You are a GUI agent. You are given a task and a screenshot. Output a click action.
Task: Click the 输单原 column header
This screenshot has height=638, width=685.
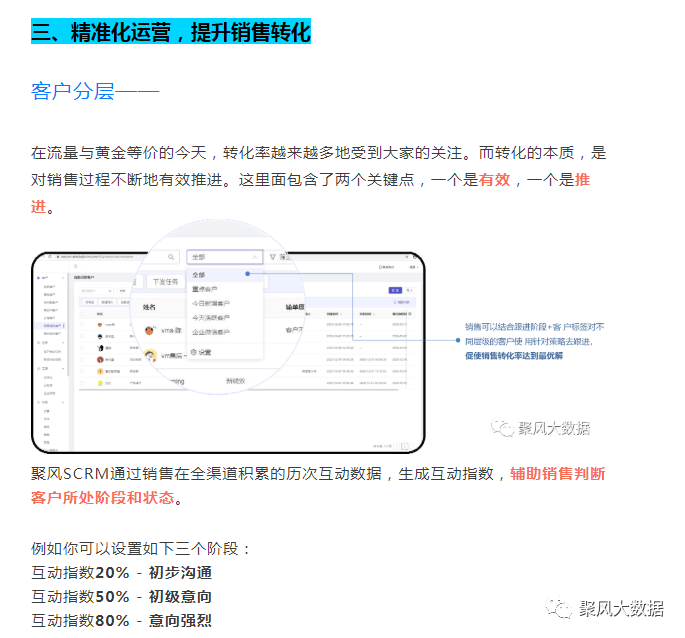point(295,307)
